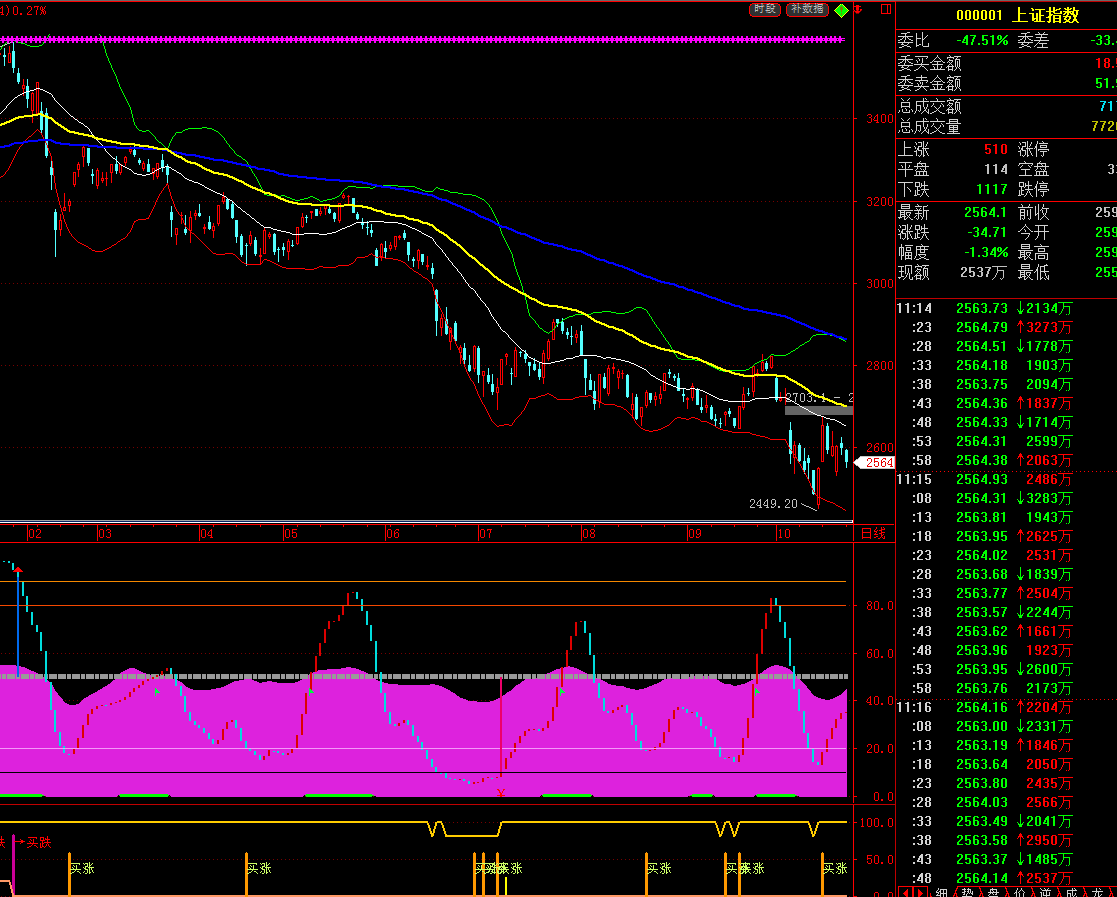Click the 委卖金额 label
Screen dimensions: 1117x897
930,84
